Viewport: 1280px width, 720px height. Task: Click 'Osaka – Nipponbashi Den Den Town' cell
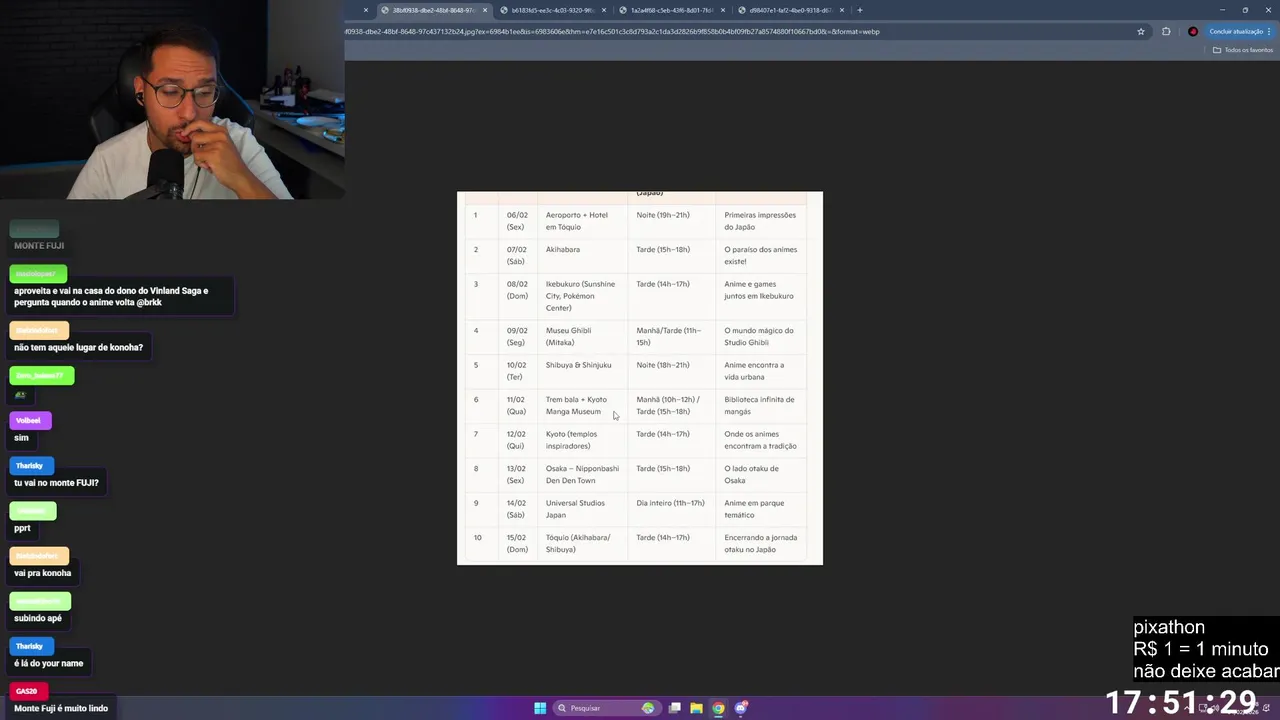[x=582, y=474]
